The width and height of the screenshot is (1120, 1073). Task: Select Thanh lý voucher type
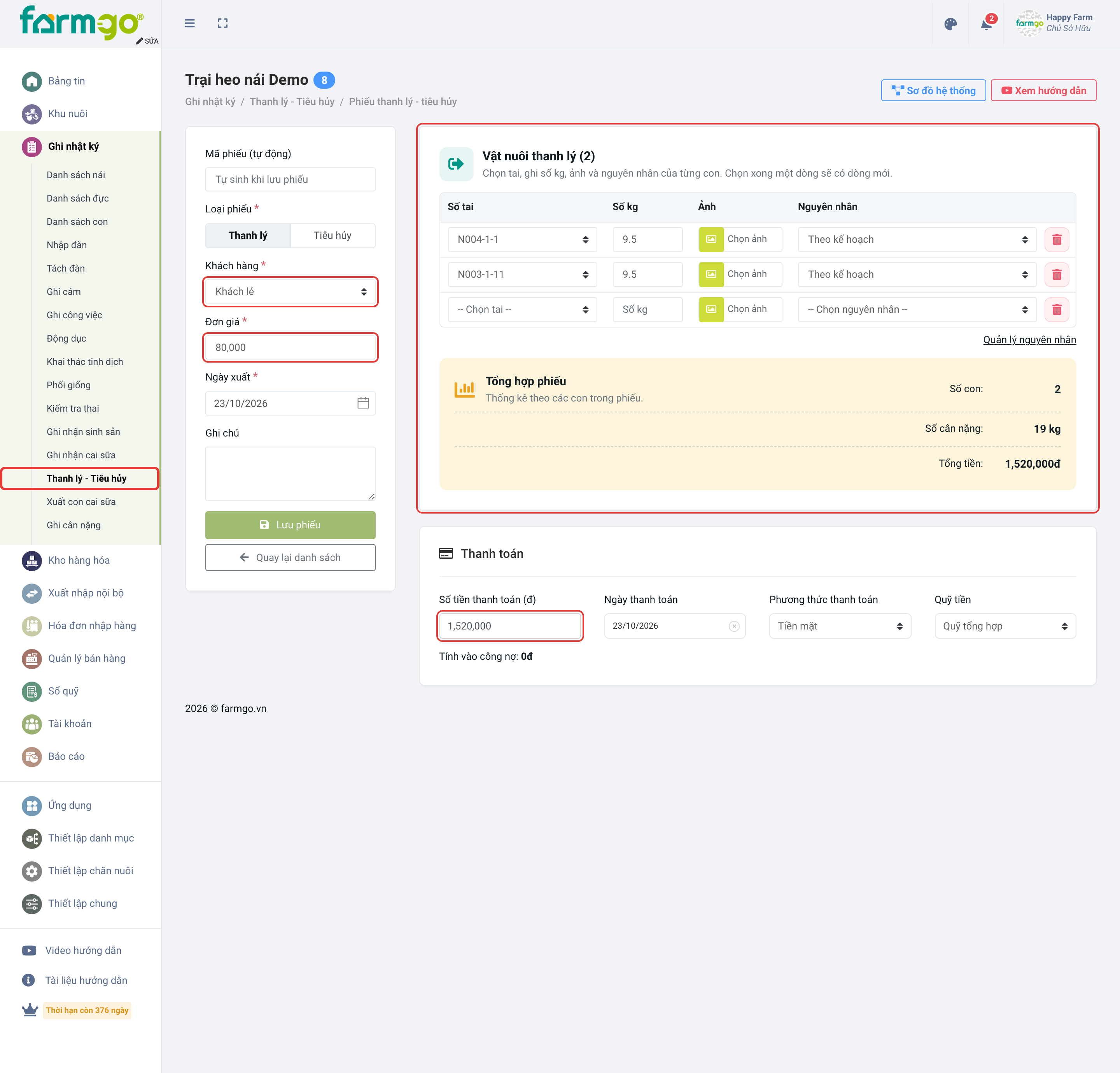(248, 235)
